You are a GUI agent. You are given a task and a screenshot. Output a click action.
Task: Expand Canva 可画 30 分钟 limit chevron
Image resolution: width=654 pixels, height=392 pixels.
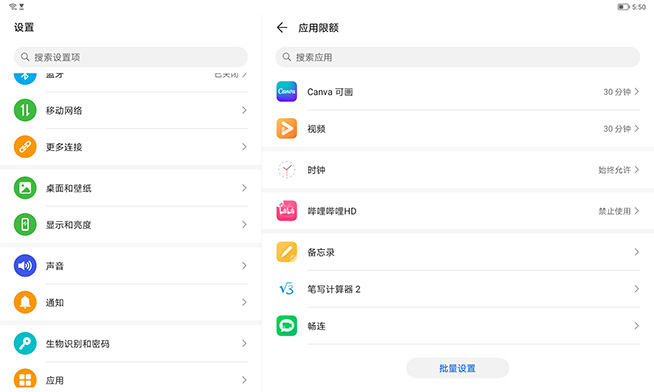pos(636,91)
